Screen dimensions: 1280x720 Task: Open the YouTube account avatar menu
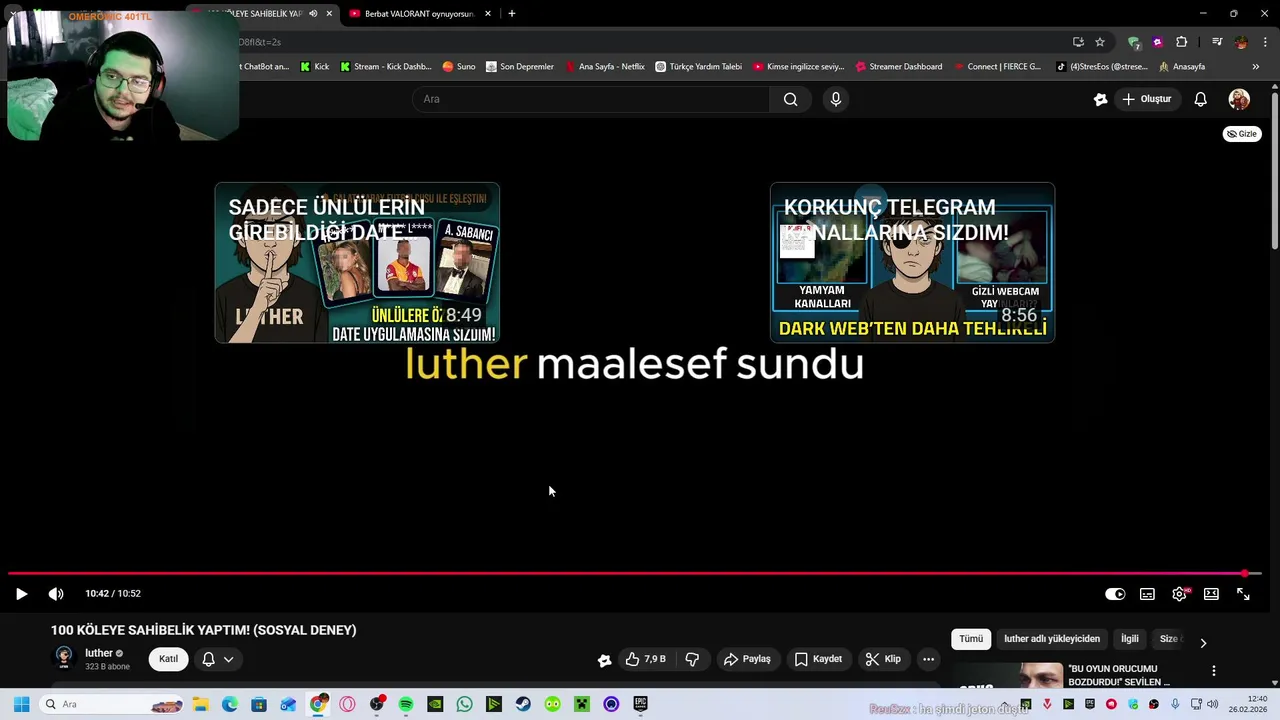1239,99
